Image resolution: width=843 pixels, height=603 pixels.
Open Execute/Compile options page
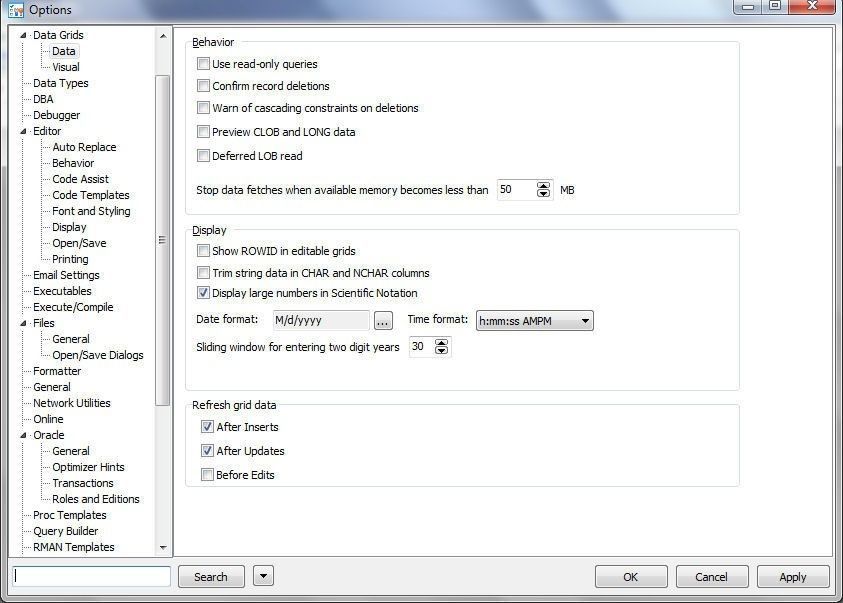[x=73, y=307]
